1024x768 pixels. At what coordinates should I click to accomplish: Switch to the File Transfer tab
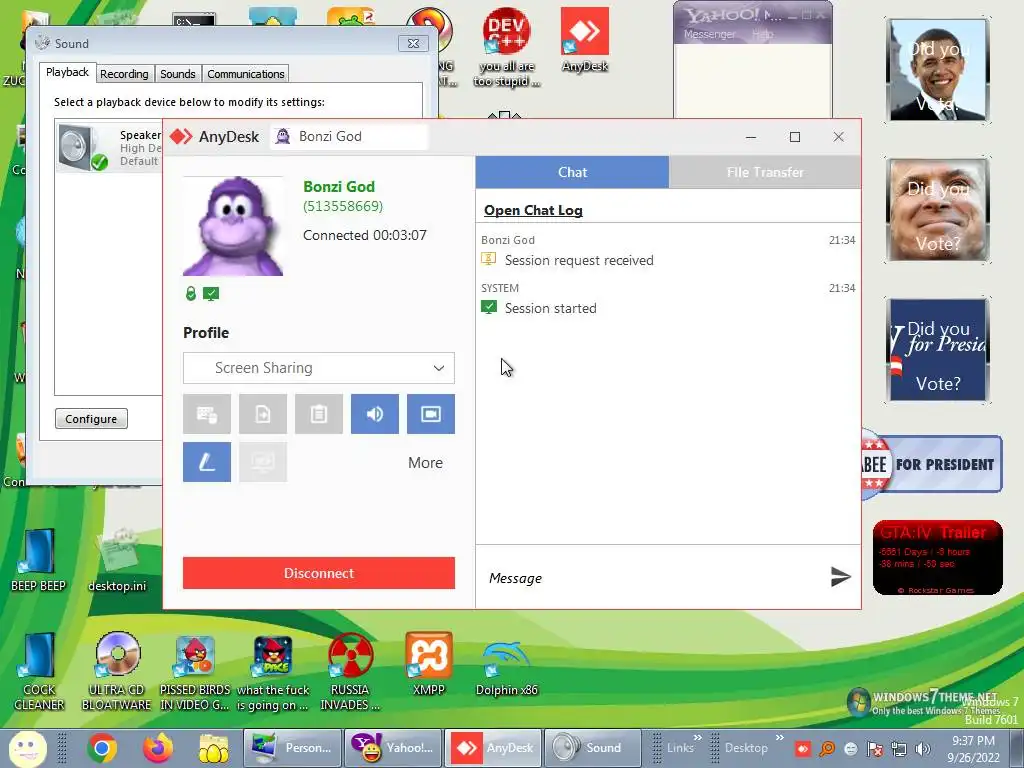pyautogui.click(x=765, y=172)
